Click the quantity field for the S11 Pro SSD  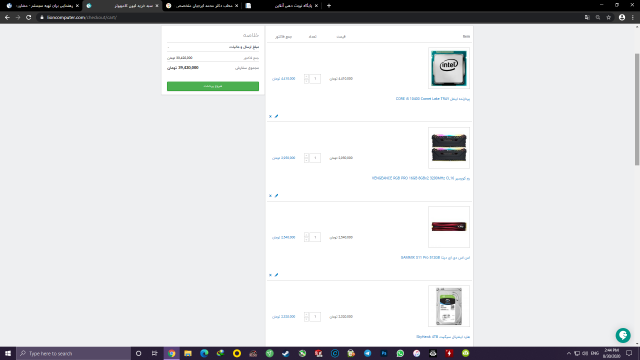pyautogui.click(x=315, y=237)
